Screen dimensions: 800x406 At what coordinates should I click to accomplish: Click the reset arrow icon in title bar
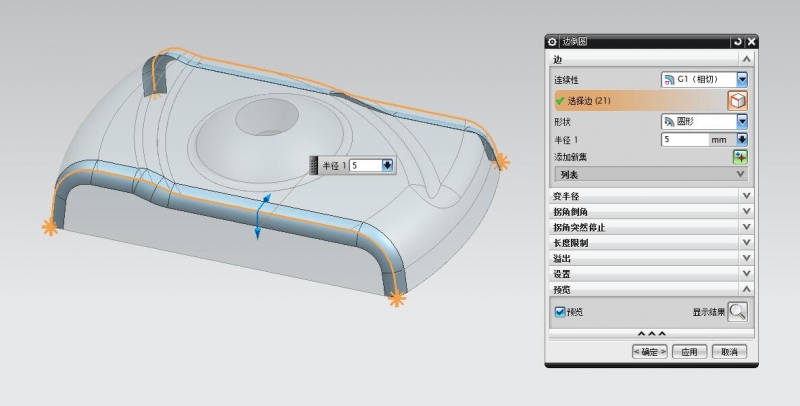click(x=738, y=42)
